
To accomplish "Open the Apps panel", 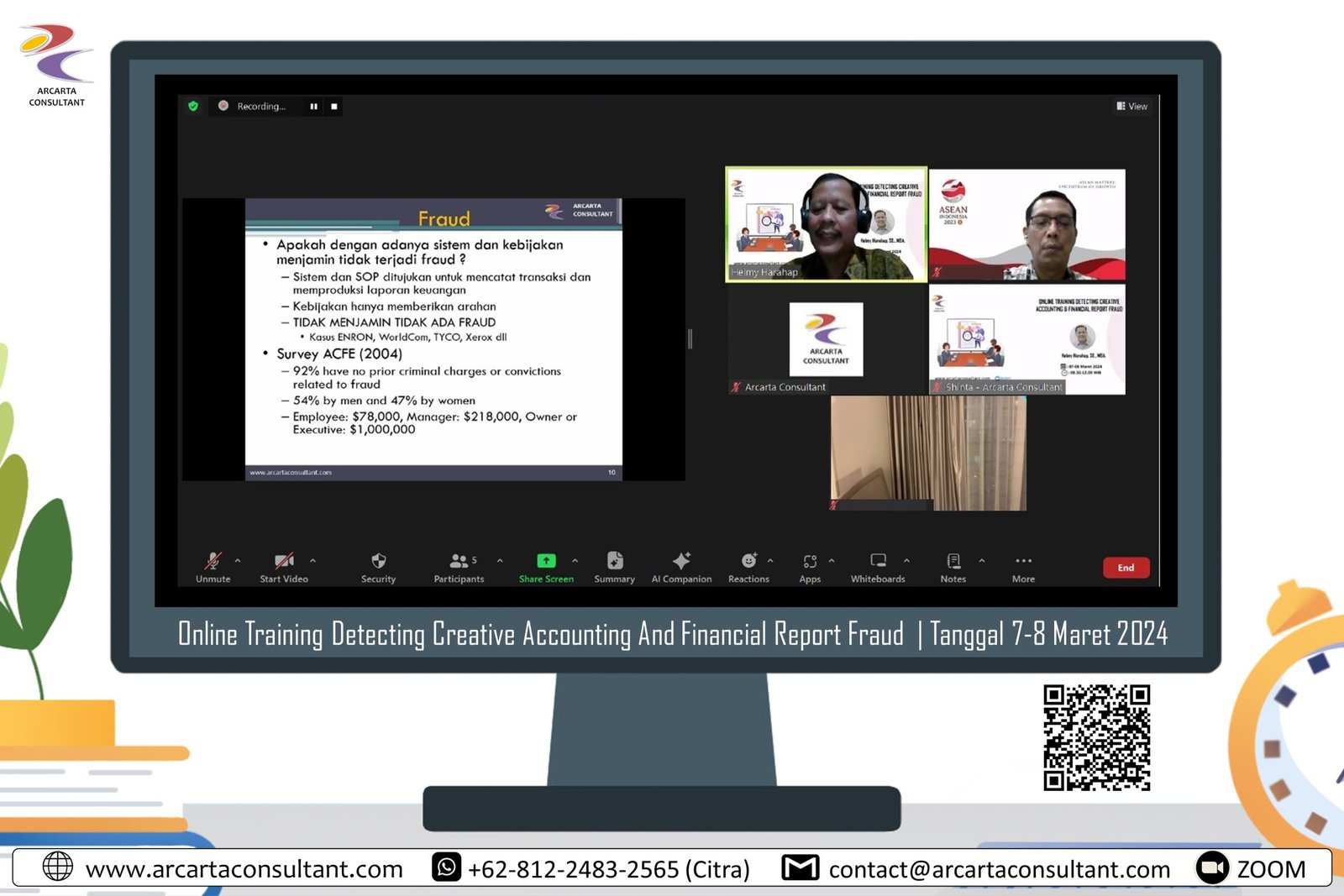I will tap(810, 562).
